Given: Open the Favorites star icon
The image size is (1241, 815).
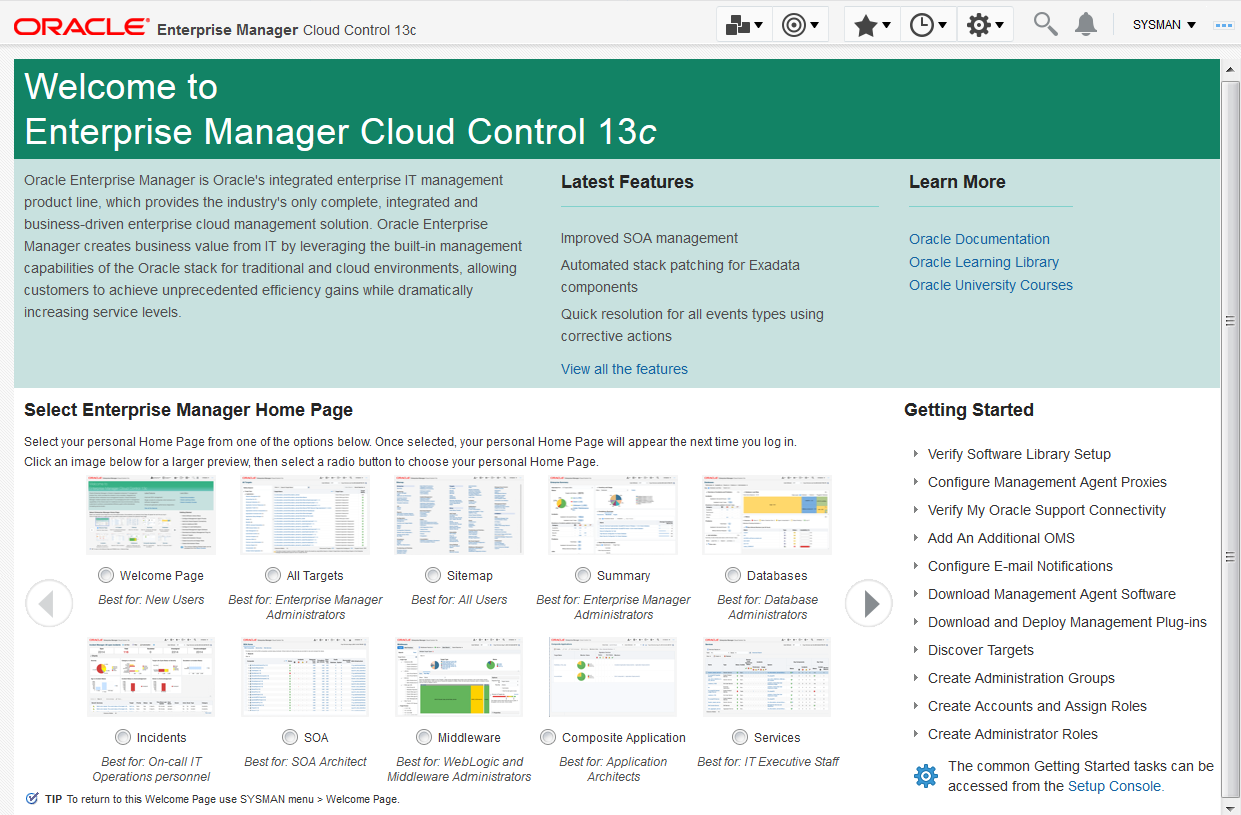Looking at the screenshot, I should click(866, 23).
